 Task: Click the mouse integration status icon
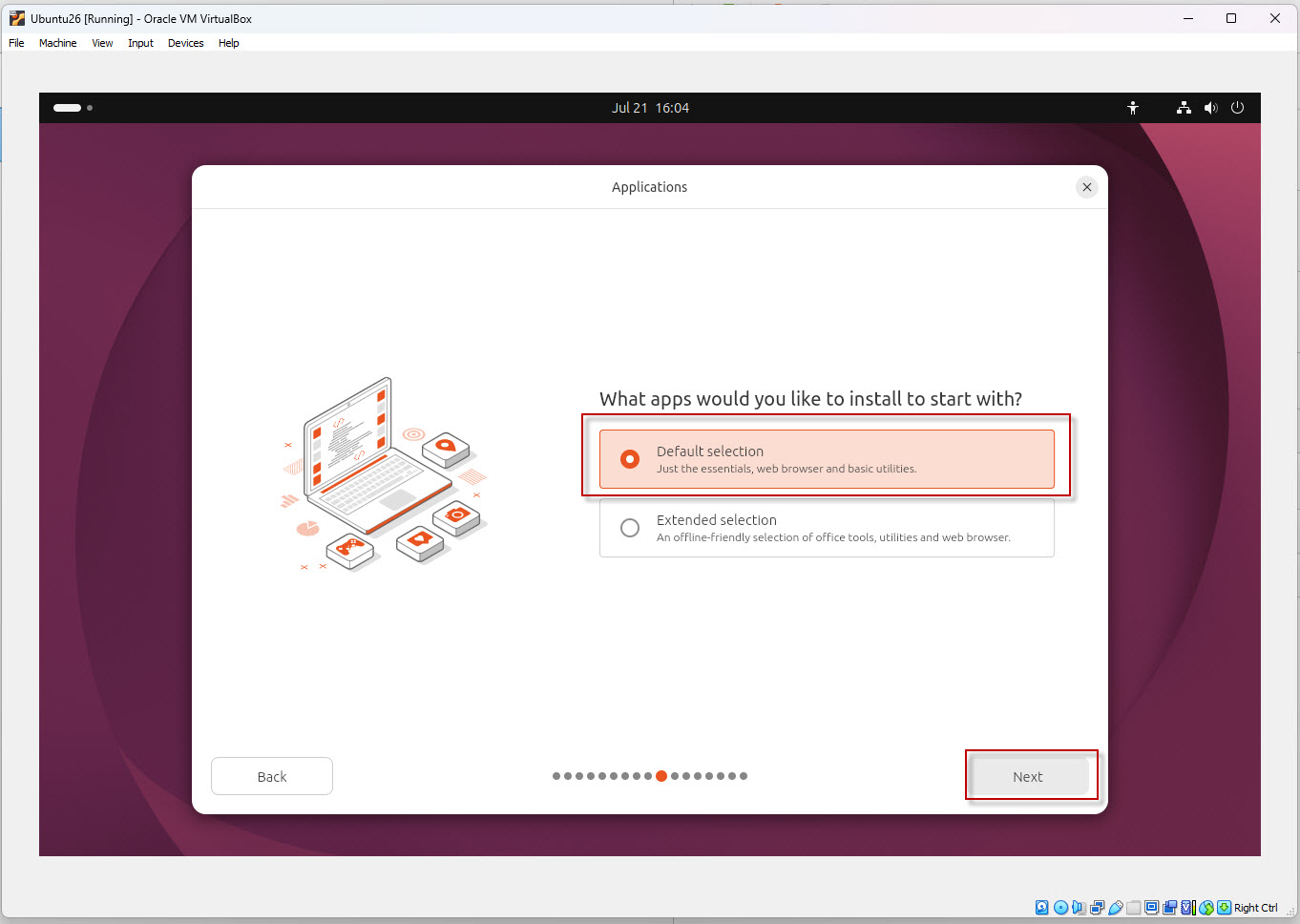coord(1206,908)
